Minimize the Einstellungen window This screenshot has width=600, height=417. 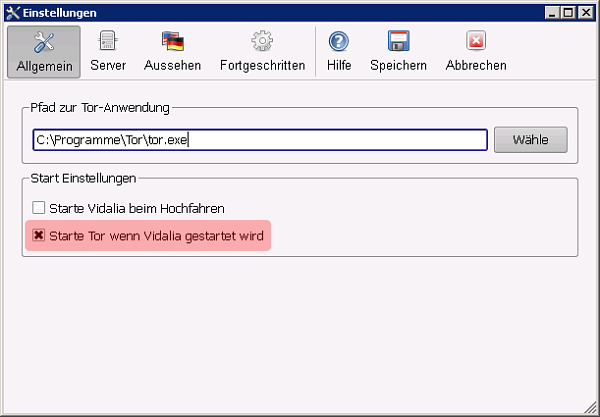click(x=552, y=13)
